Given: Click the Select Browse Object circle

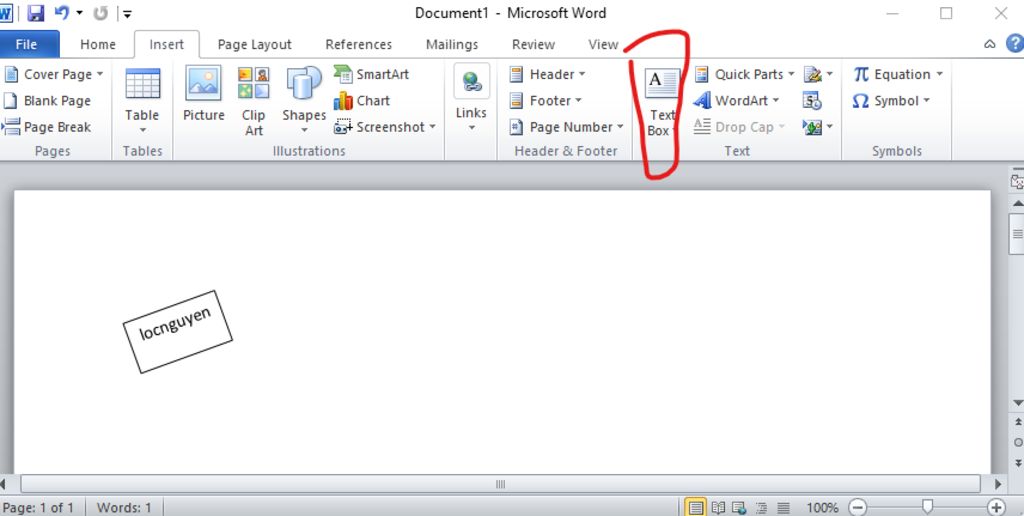Looking at the screenshot, I should tap(1017, 442).
